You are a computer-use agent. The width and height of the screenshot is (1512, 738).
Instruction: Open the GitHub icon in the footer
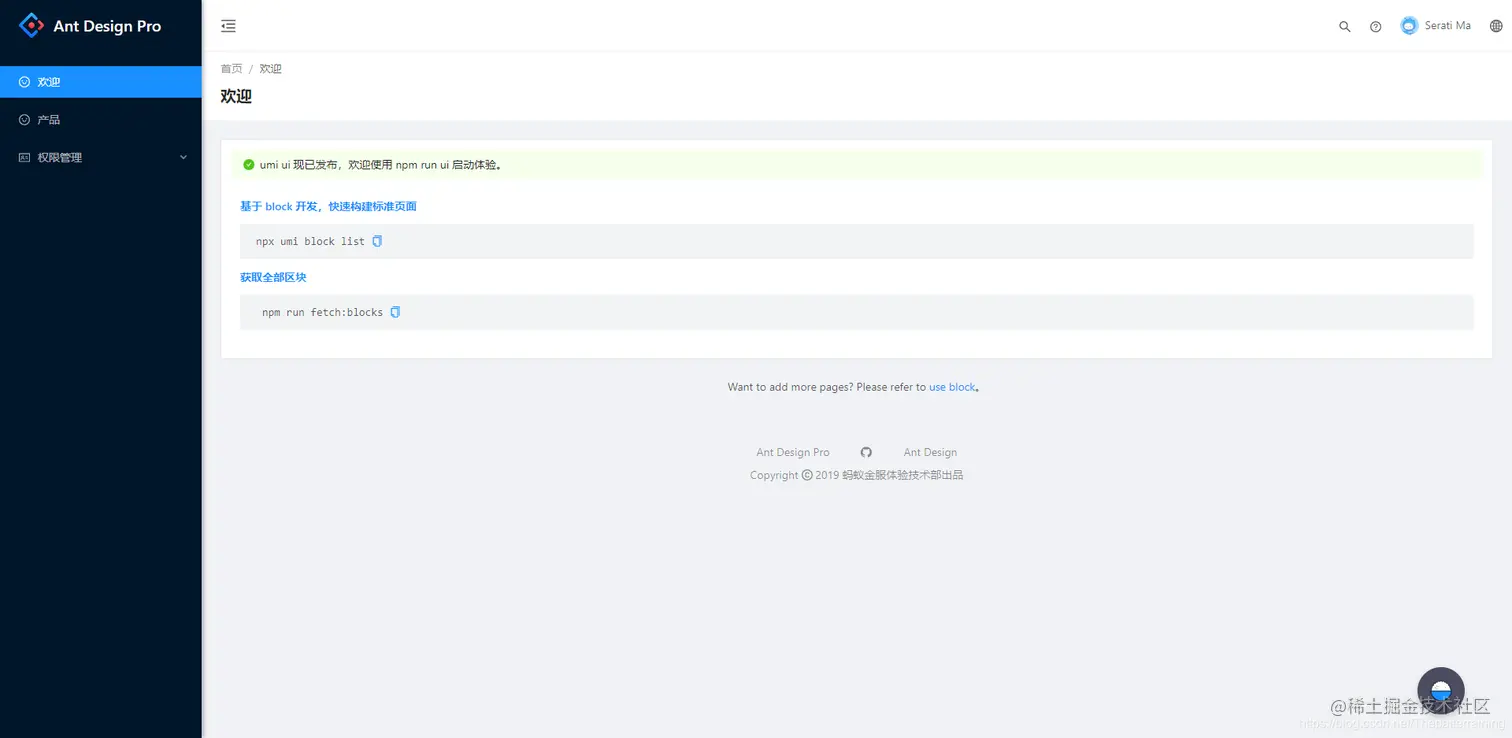click(x=865, y=452)
